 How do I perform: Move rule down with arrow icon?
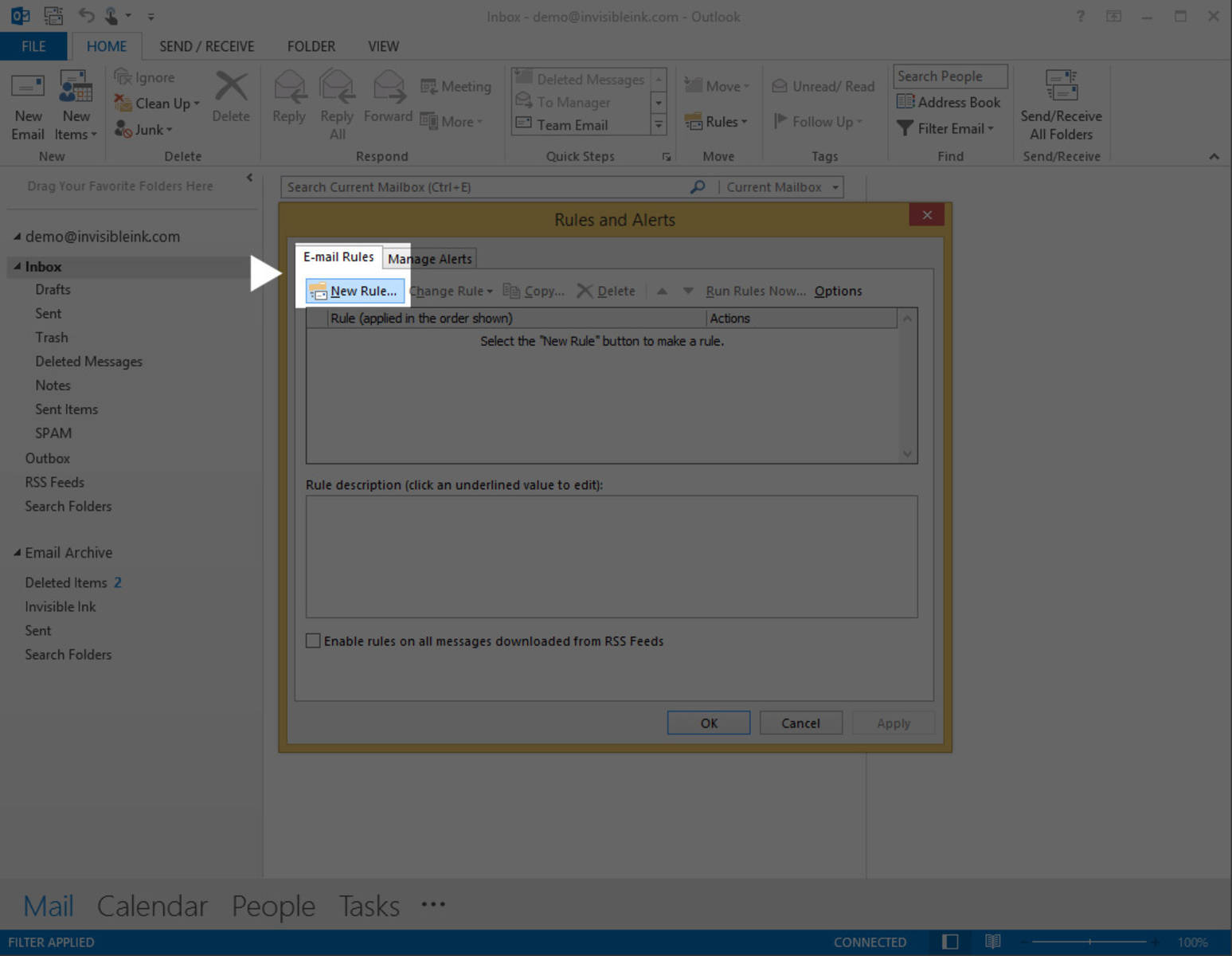click(688, 291)
